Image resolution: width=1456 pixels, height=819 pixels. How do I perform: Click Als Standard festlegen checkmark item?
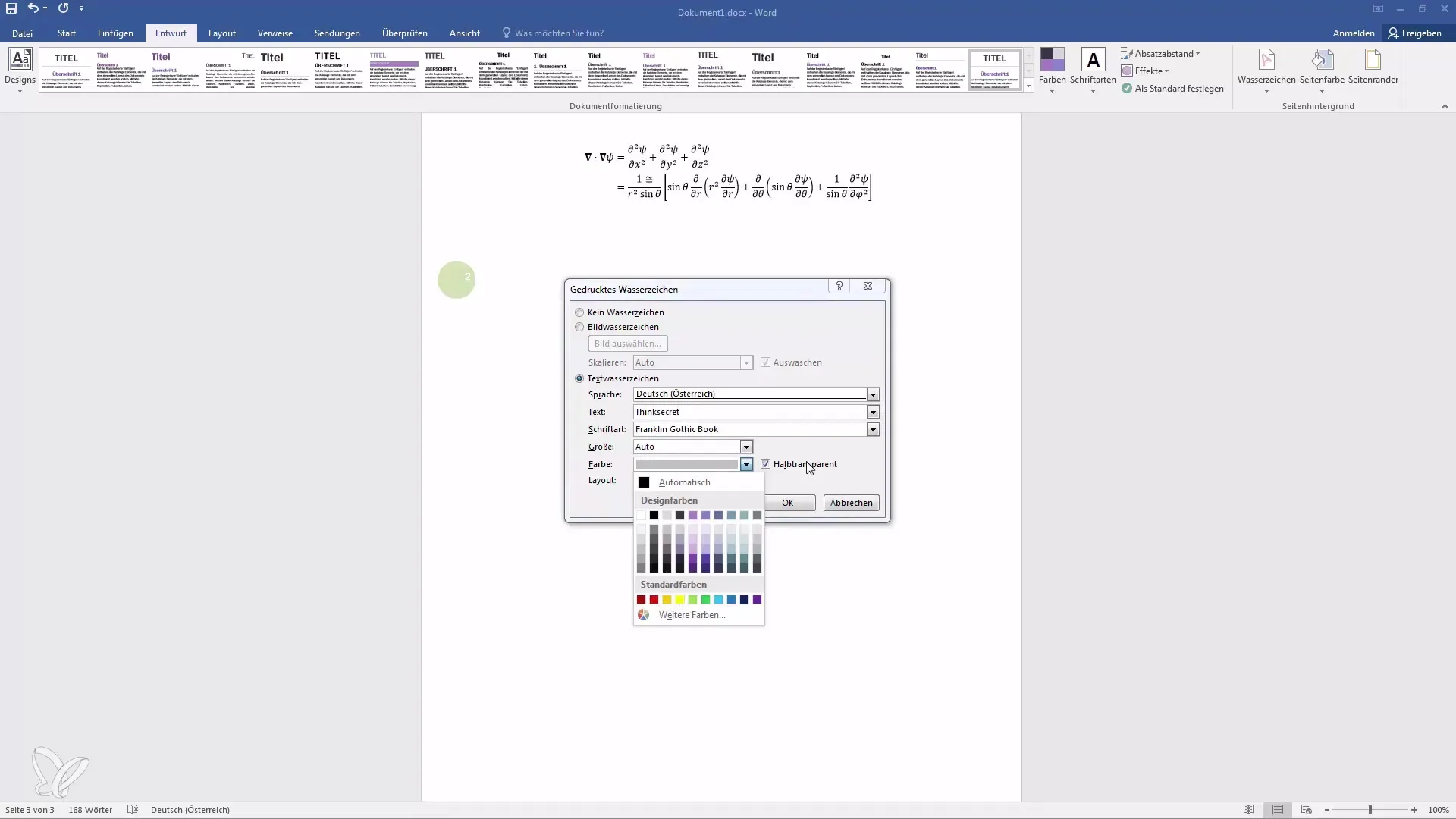pos(1172,89)
